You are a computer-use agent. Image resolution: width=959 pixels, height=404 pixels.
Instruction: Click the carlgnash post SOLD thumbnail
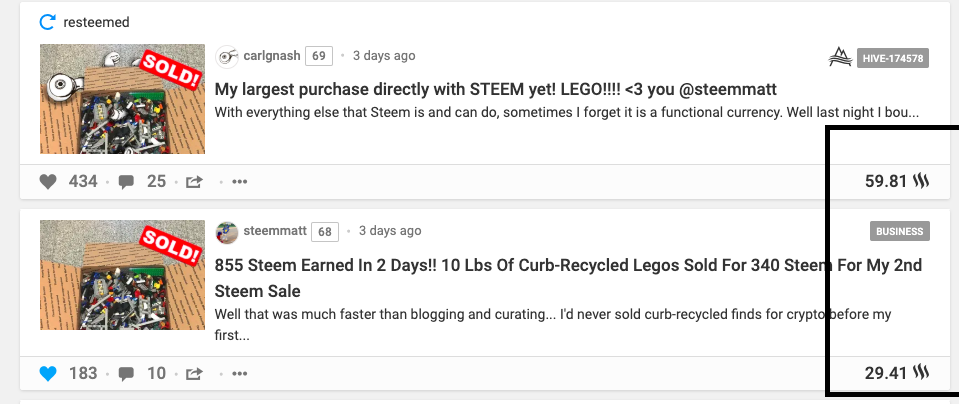[x=122, y=99]
